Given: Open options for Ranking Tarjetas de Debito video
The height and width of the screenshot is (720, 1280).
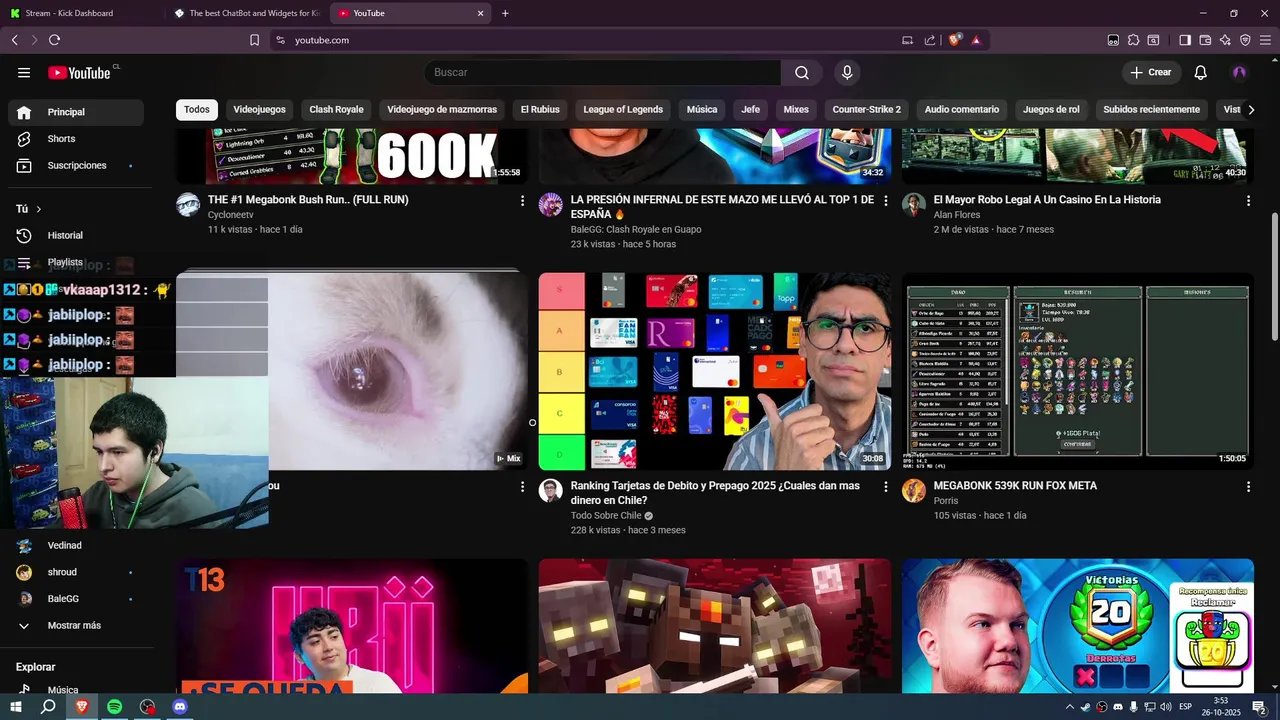Looking at the screenshot, I should [885, 487].
